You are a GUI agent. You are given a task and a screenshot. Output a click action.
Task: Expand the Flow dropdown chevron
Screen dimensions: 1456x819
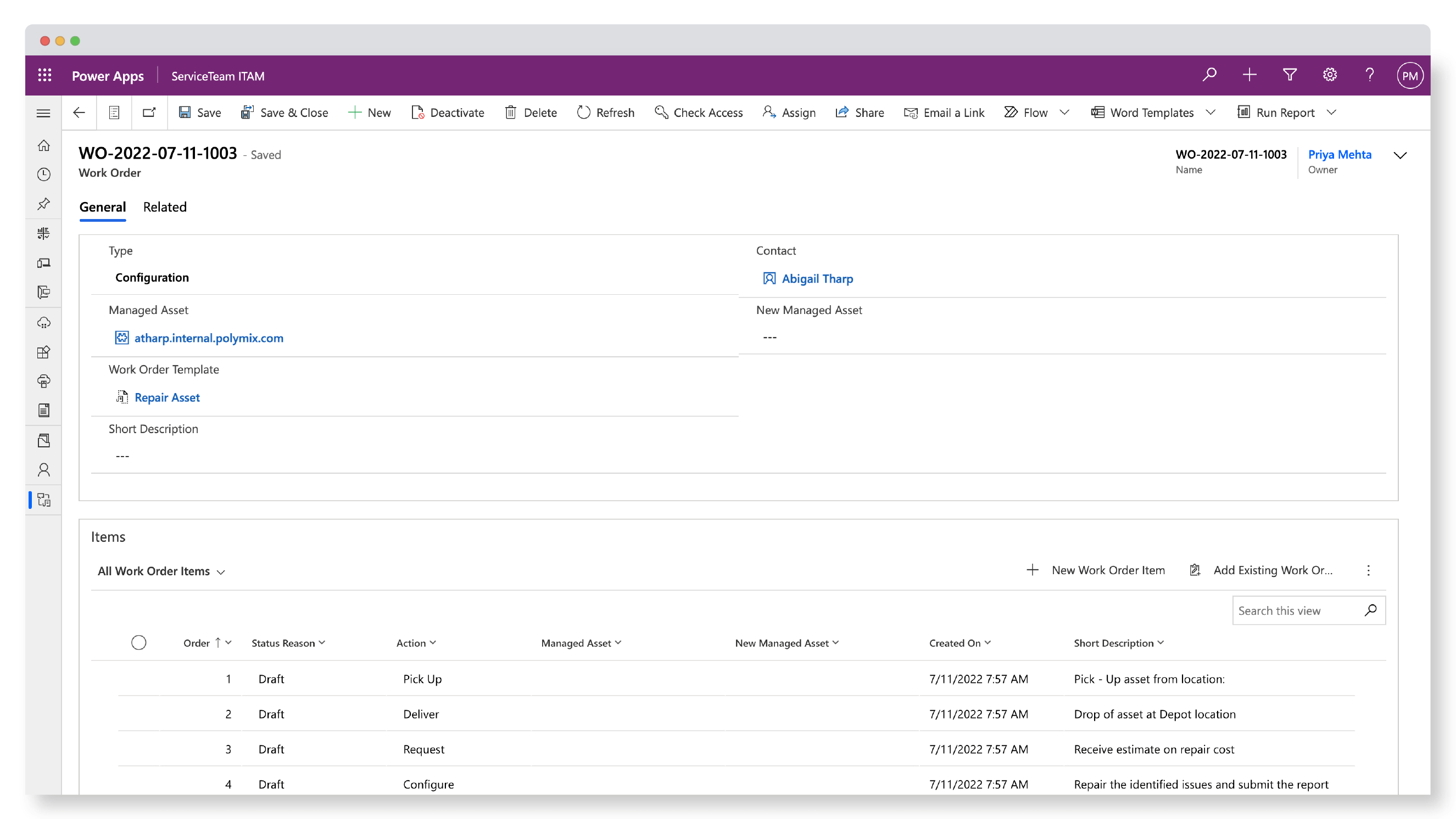1064,113
